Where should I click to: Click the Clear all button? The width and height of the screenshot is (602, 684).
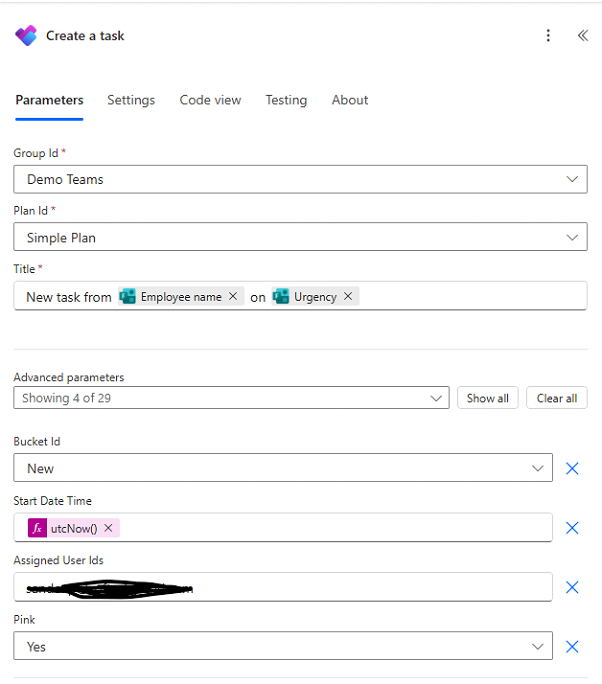click(x=557, y=398)
